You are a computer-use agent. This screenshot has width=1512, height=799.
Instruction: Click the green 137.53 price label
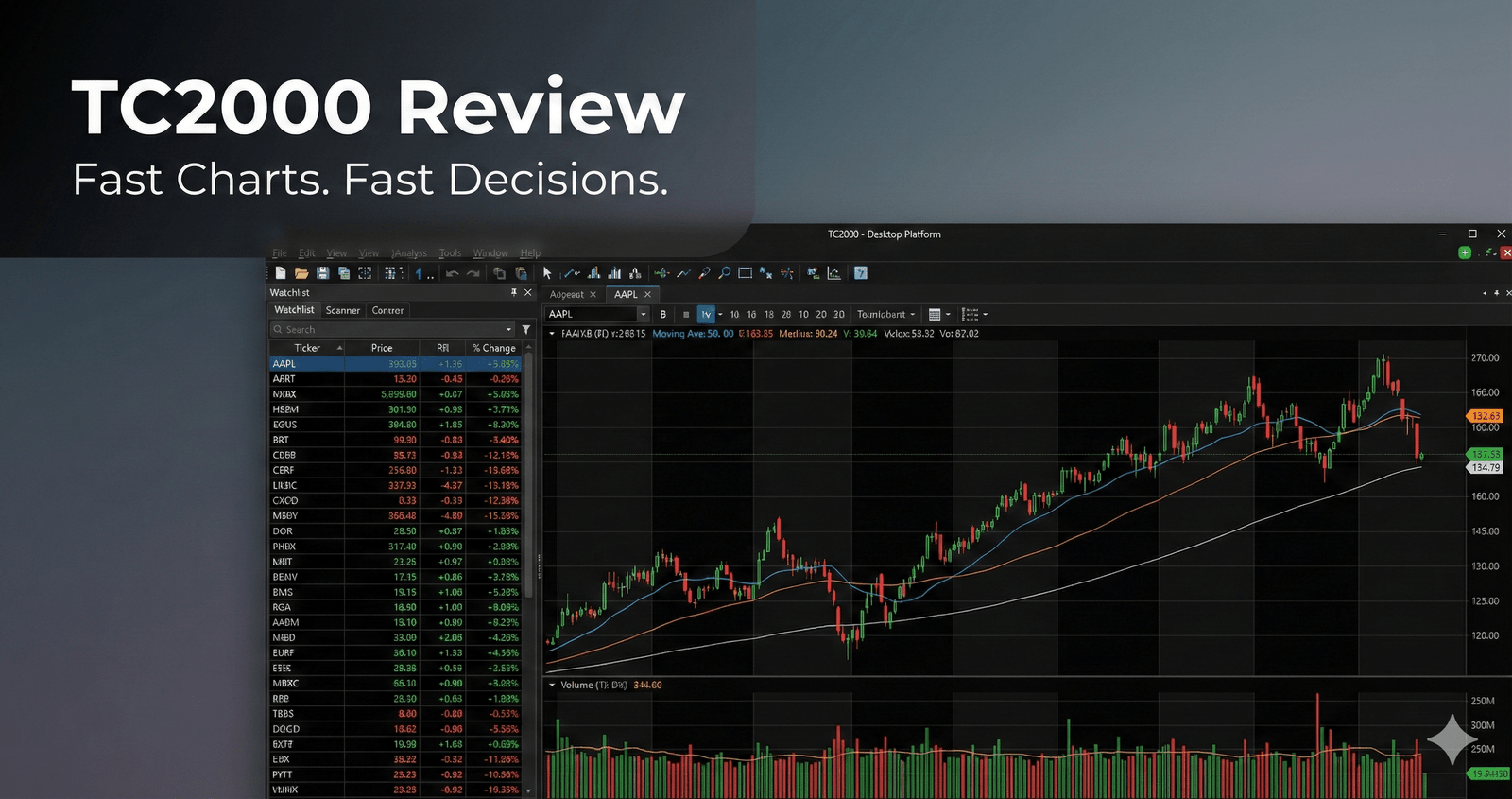tap(1486, 454)
